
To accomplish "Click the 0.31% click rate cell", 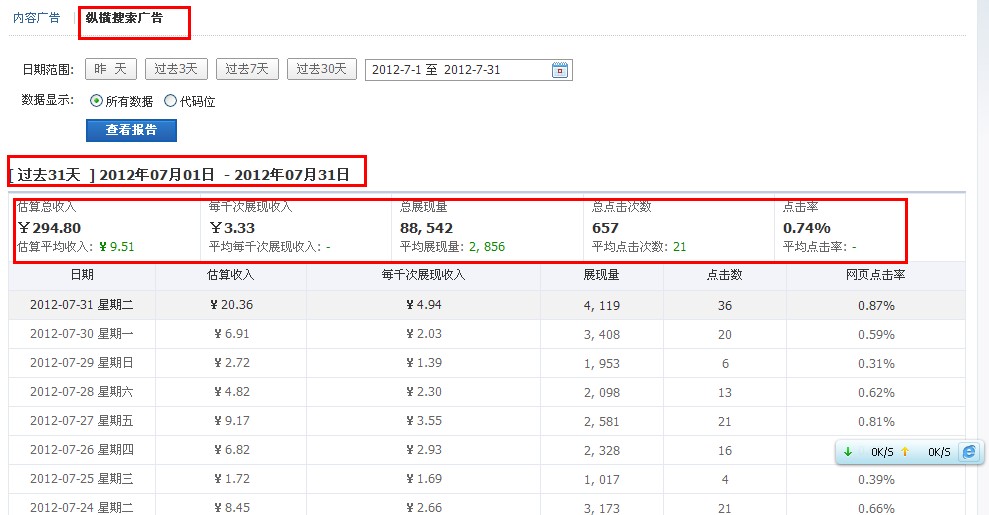I will [876, 364].
